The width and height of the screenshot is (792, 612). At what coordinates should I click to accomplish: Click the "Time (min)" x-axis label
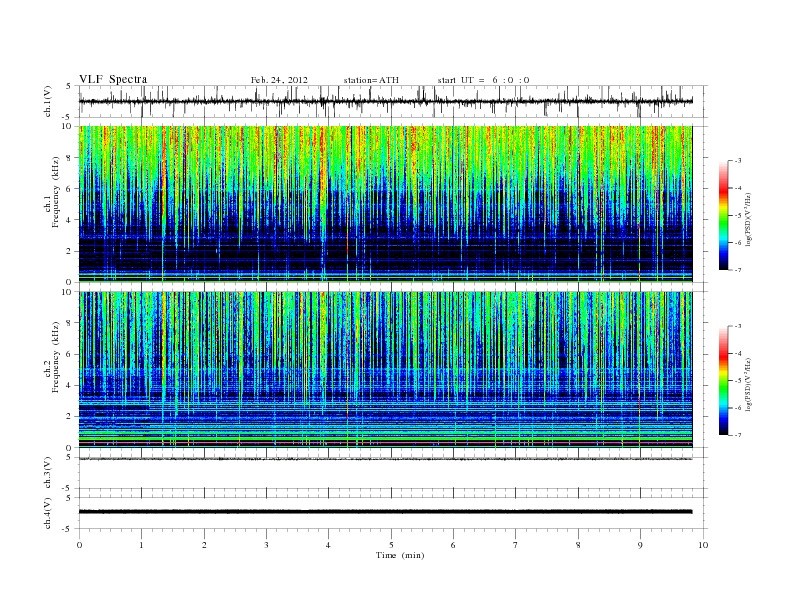[400, 555]
